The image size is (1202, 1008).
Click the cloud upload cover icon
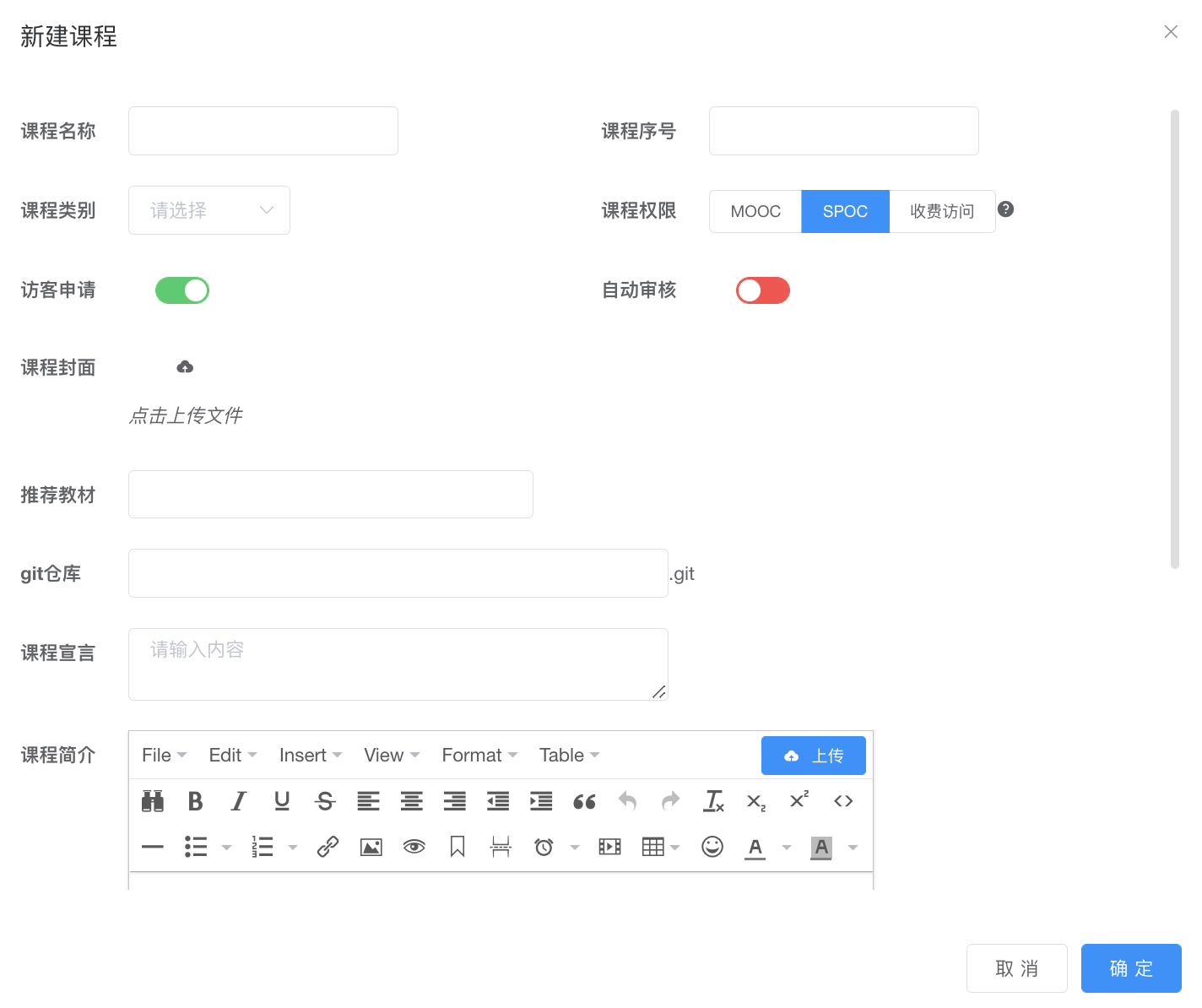point(185,366)
